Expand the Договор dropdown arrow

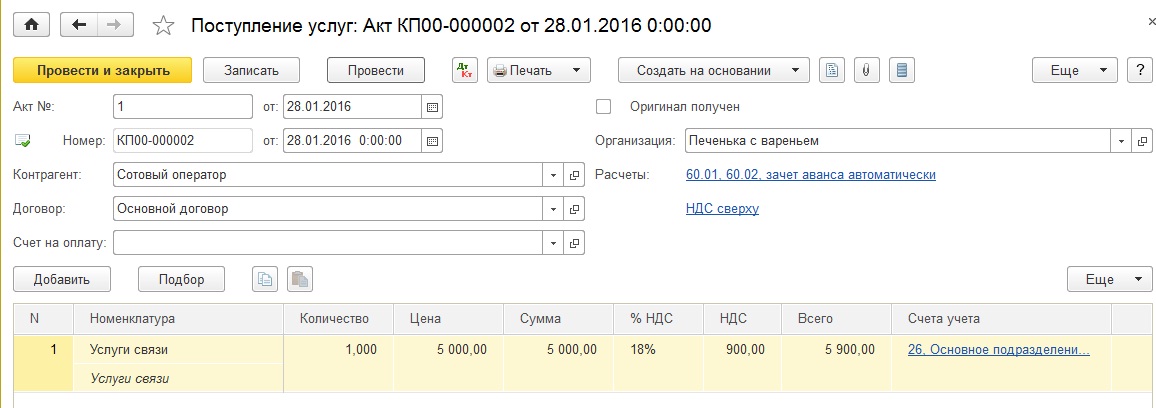click(x=555, y=209)
